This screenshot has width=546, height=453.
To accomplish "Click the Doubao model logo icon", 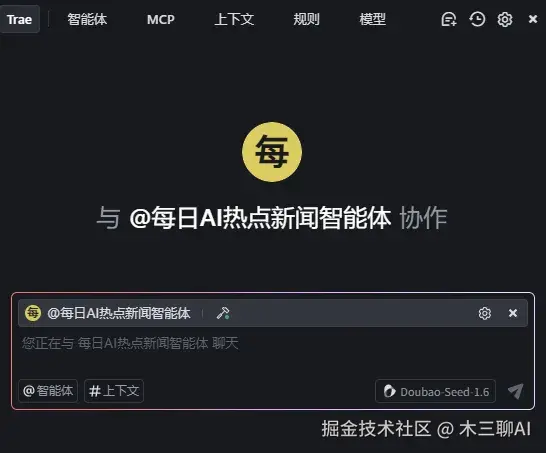I will tap(389, 391).
